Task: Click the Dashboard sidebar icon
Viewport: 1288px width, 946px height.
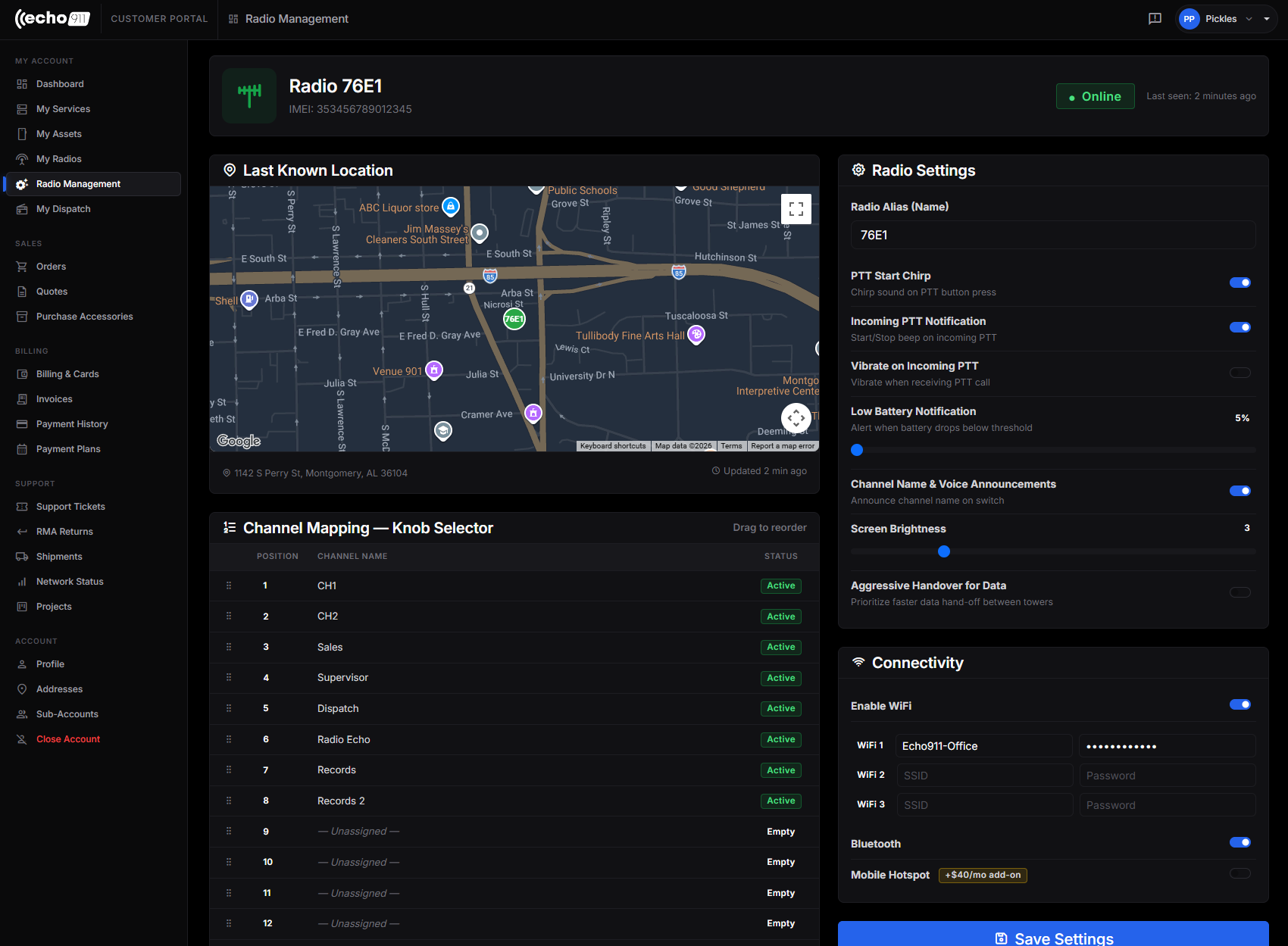Action: [22, 84]
